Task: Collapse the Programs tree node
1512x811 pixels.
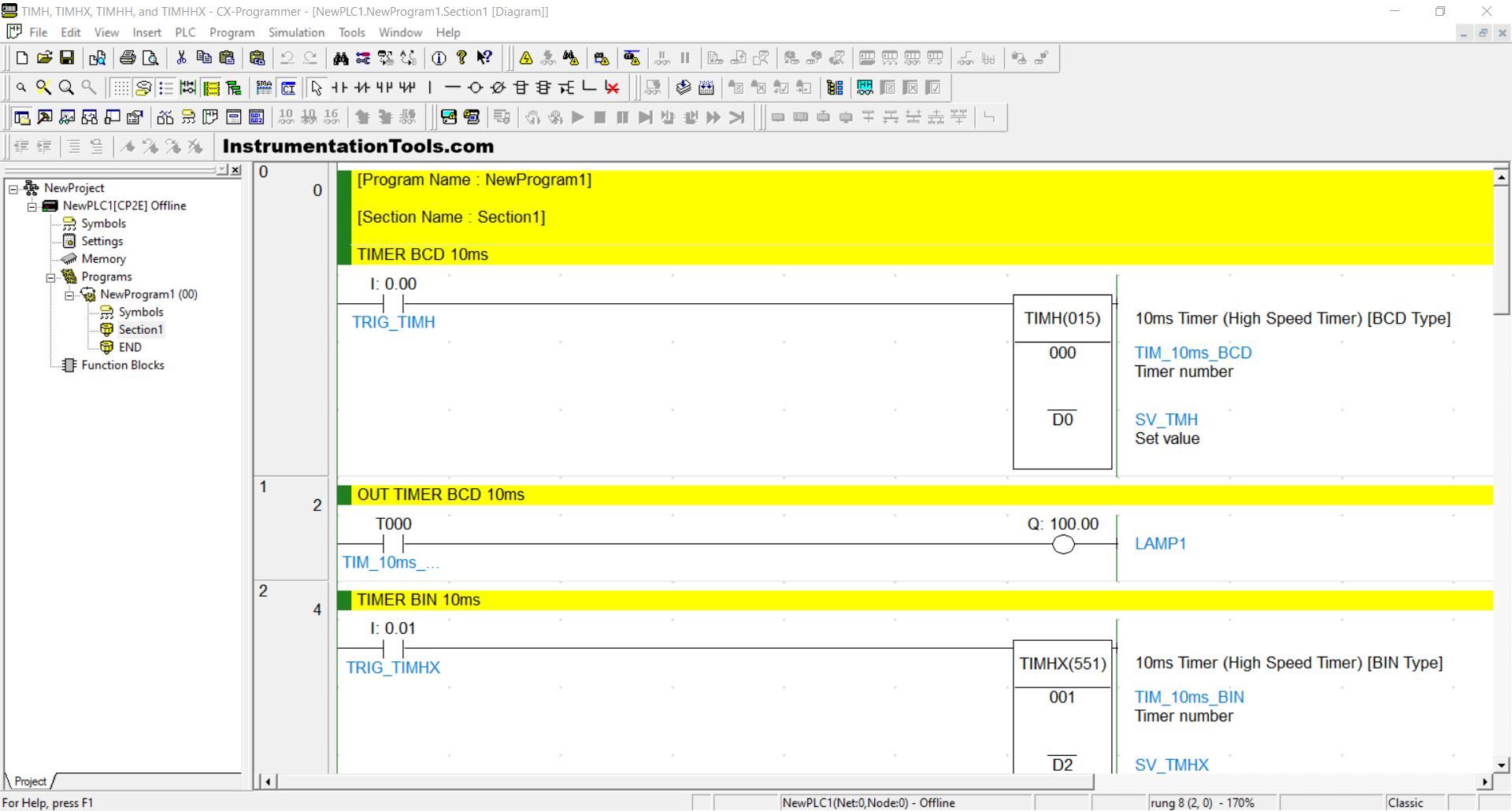Action: click(x=50, y=277)
